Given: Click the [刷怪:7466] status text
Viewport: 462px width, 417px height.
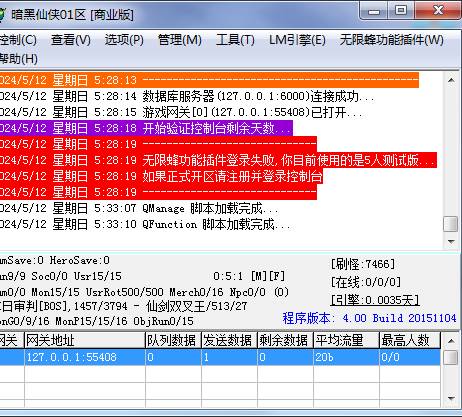Looking at the screenshot, I should click(x=363, y=264).
